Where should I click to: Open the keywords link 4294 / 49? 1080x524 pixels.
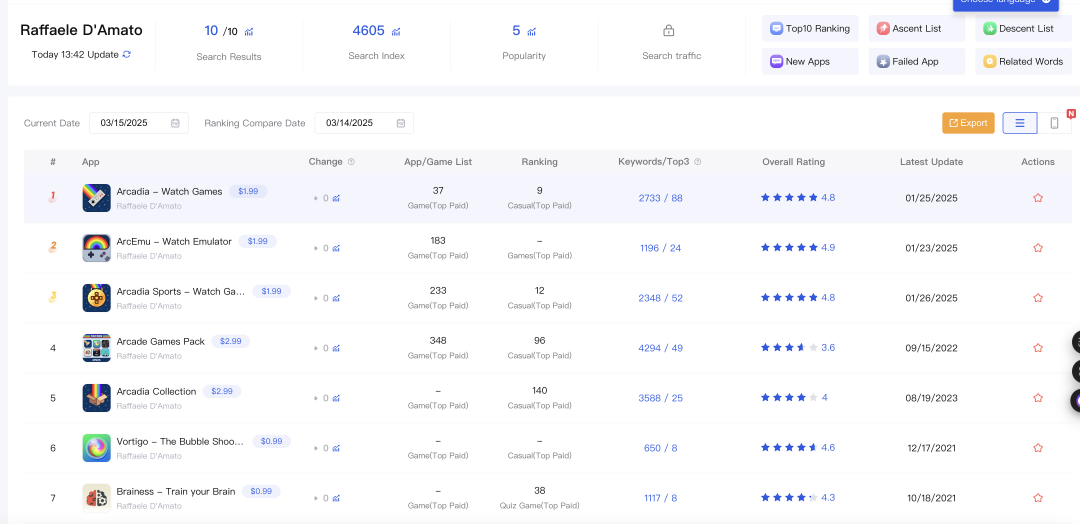[x=661, y=348]
